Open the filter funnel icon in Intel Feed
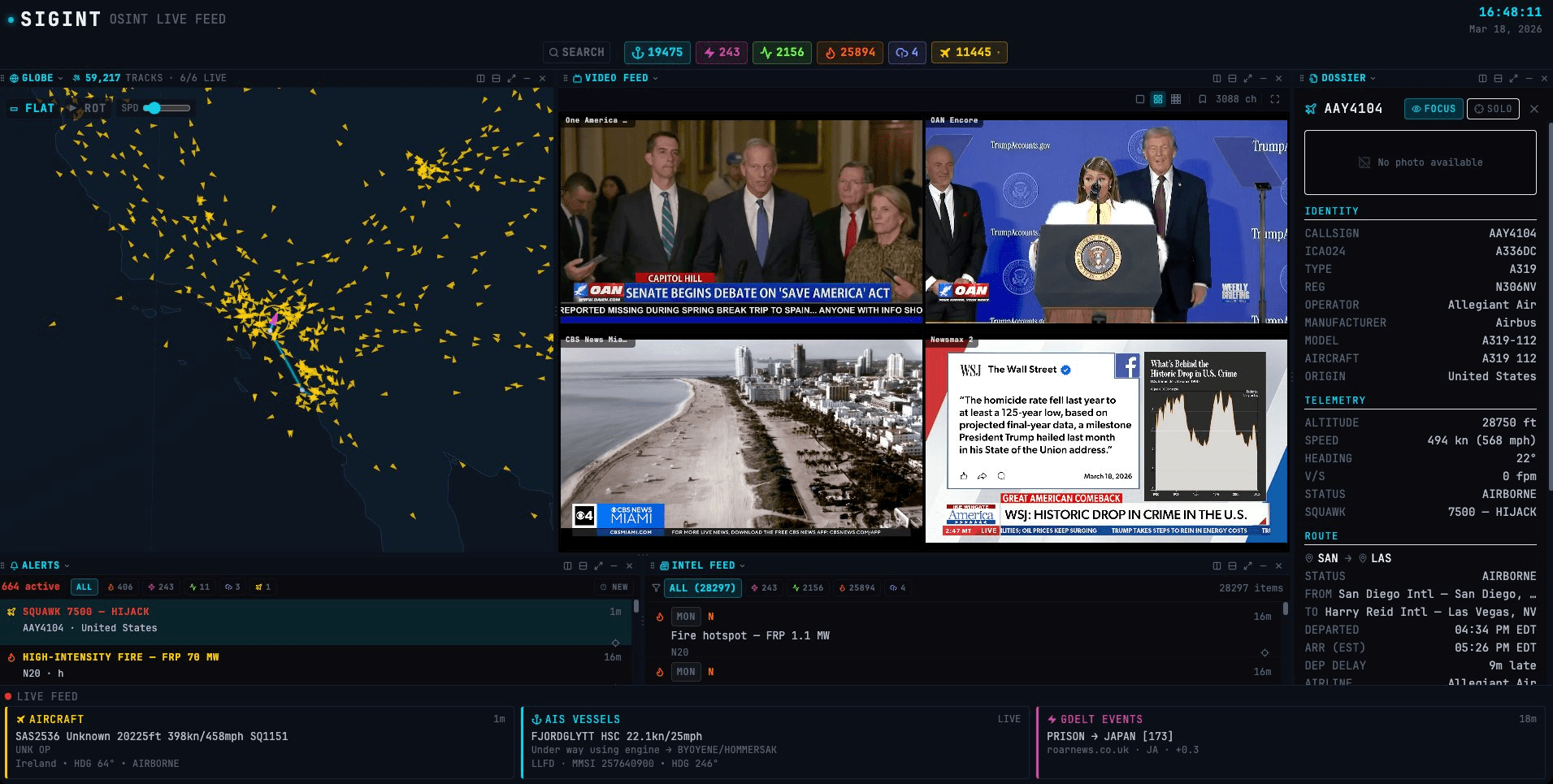1553x784 pixels. click(656, 587)
